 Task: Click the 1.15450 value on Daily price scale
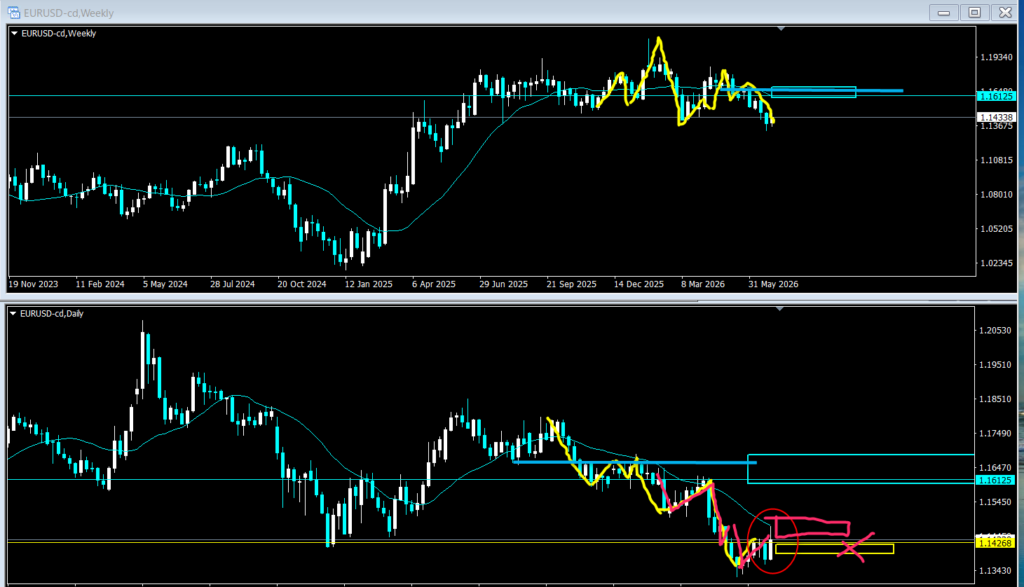pos(995,502)
